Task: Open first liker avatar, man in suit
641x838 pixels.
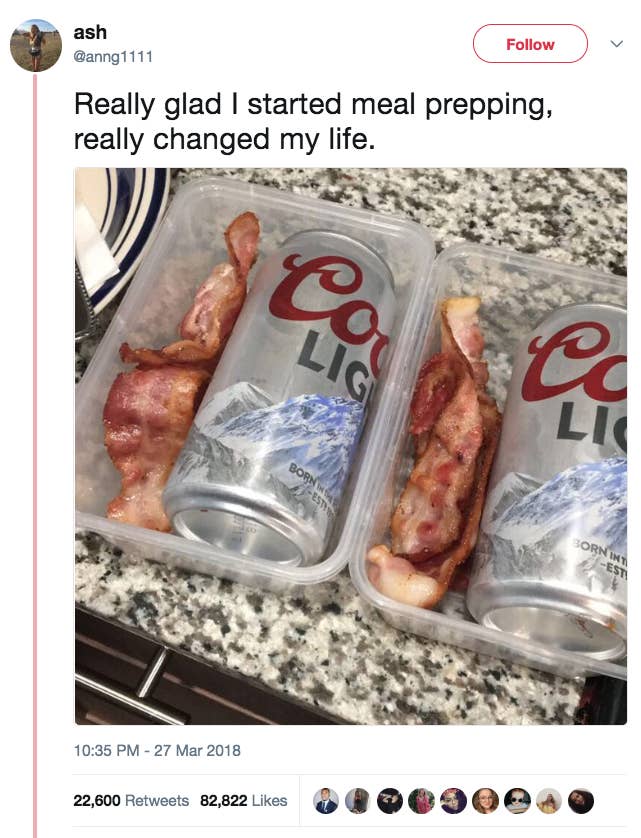Action: pyautogui.click(x=326, y=801)
